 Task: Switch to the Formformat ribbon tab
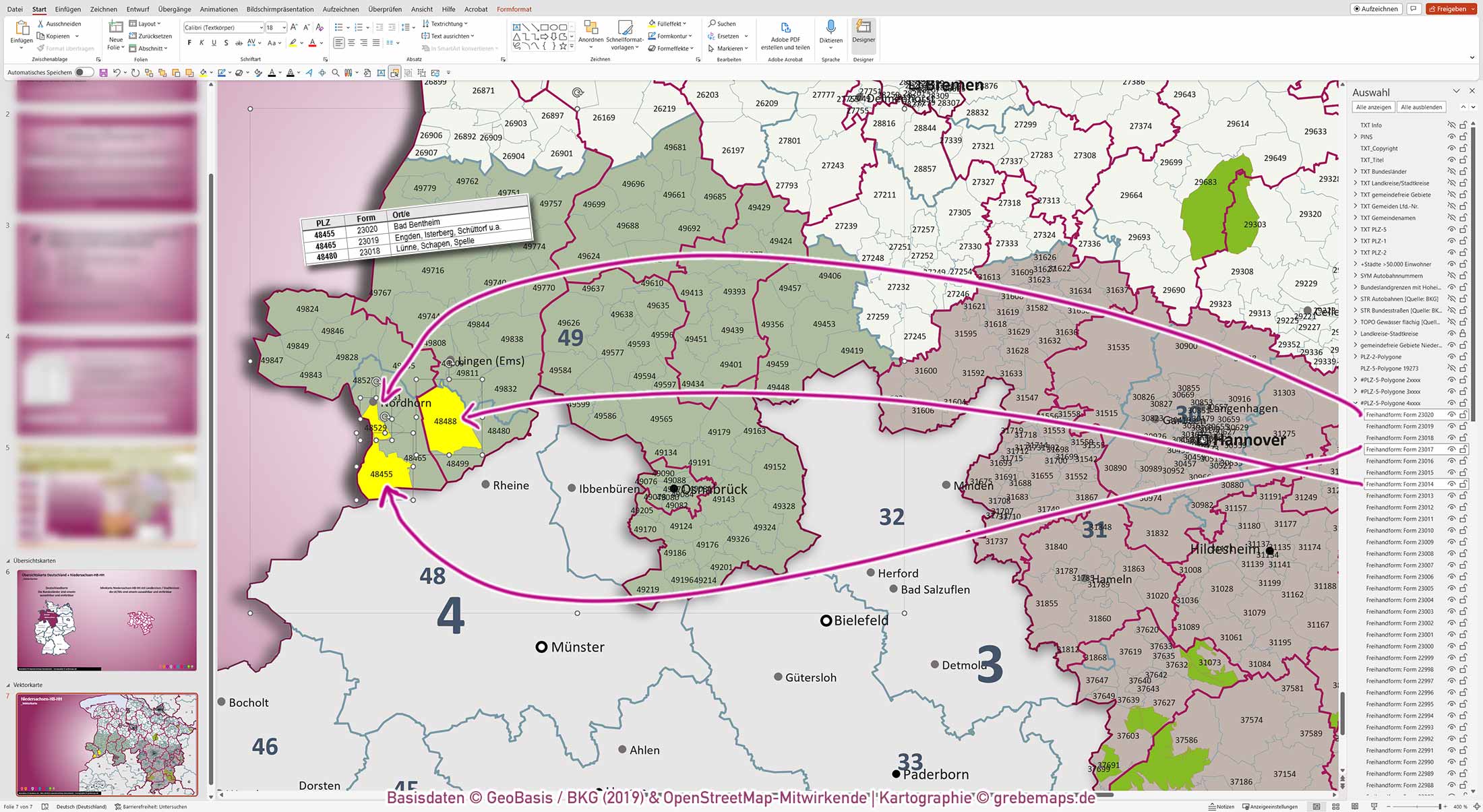click(x=514, y=9)
